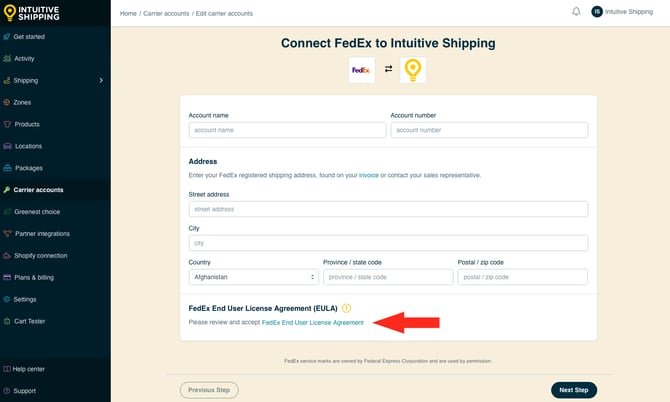Click the Plans & billing card icon

pyautogui.click(x=7, y=277)
